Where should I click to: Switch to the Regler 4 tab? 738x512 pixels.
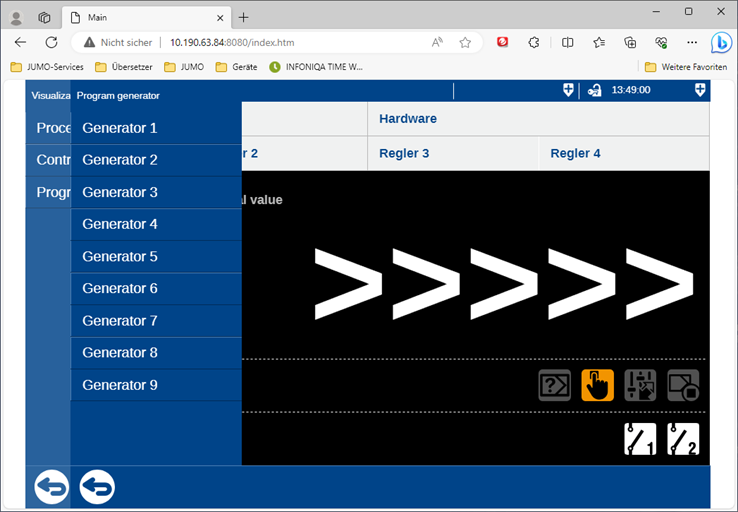tap(575, 153)
